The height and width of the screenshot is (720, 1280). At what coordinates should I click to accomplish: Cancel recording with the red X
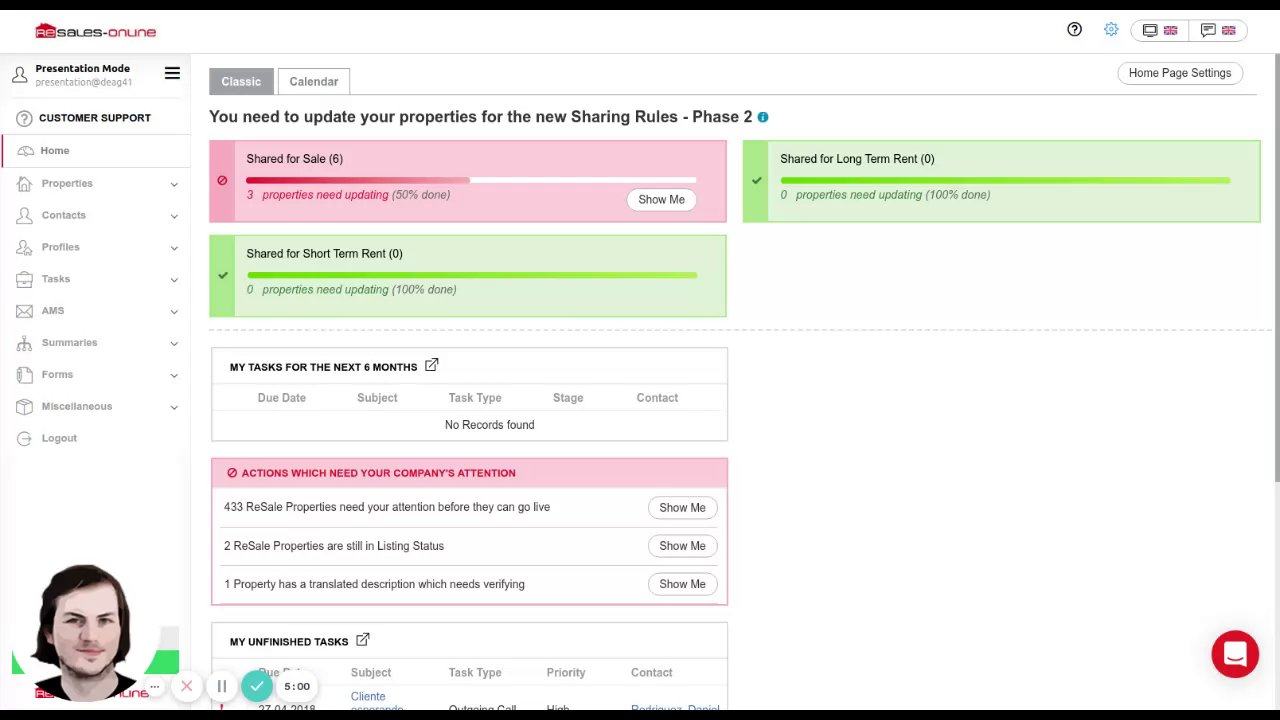point(187,686)
